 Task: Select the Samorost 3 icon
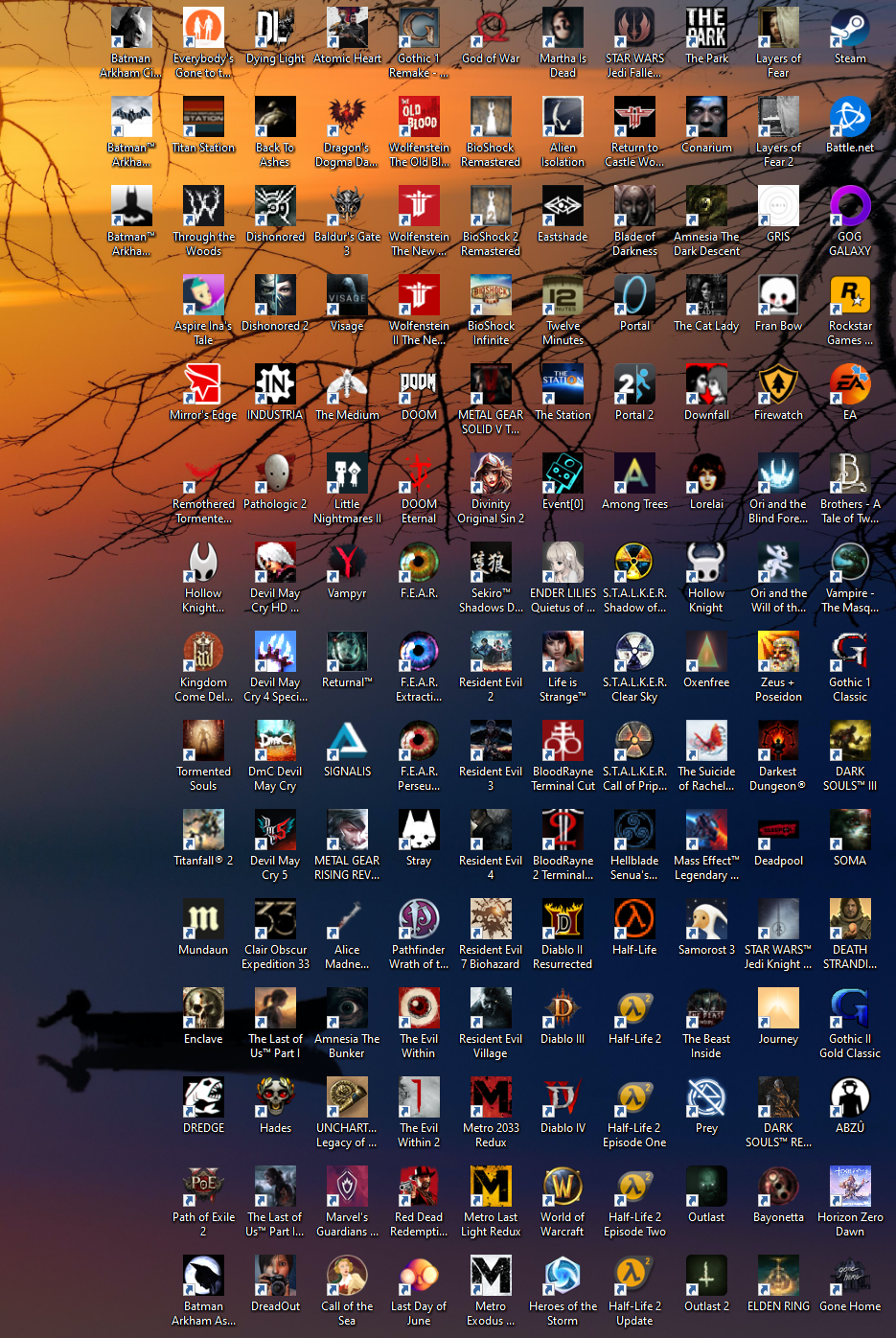tap(706, 919)
